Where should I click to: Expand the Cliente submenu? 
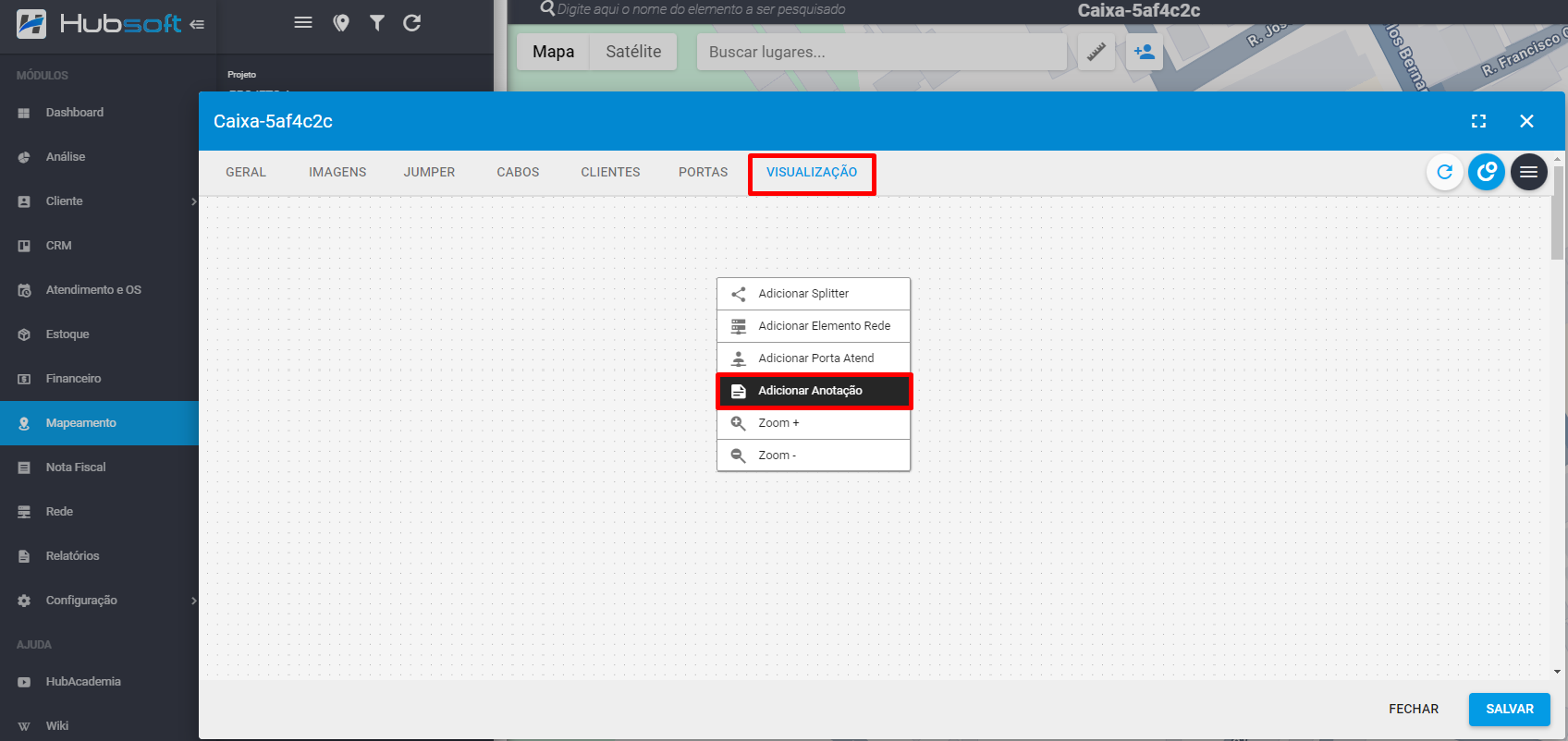[x=193, y=201]
